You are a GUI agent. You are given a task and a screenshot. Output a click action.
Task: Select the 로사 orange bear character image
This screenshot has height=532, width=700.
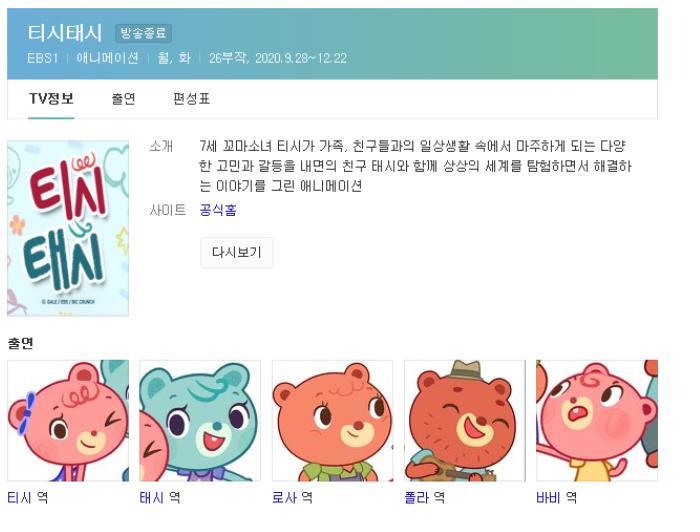click(x=332, y=420)
